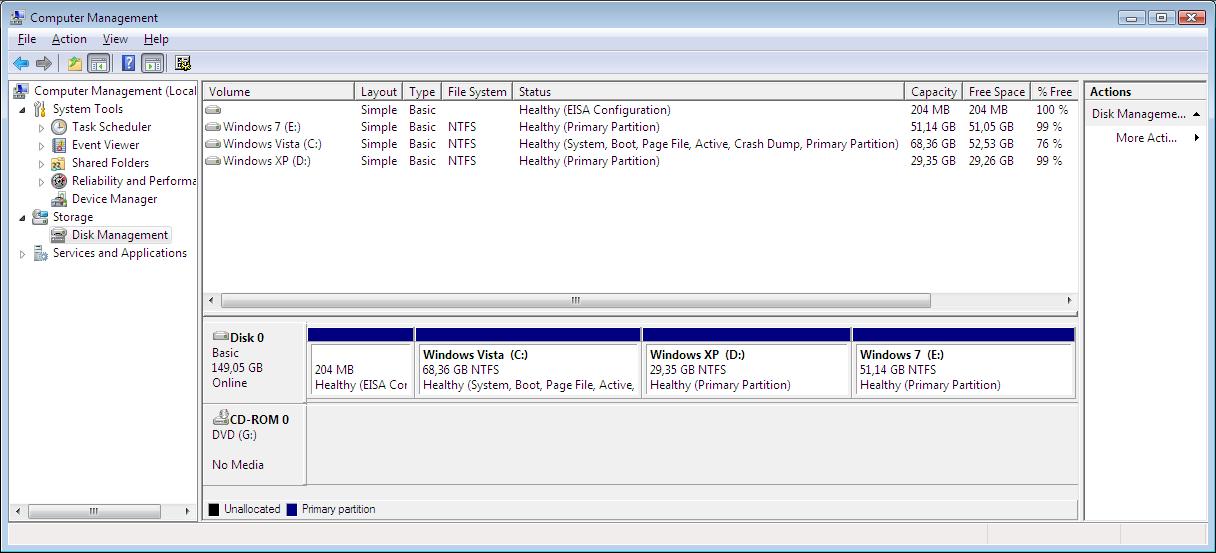Select Device Manager in the tree
The width and height of the screenshot is (1216, 553).
coord(114,199)
